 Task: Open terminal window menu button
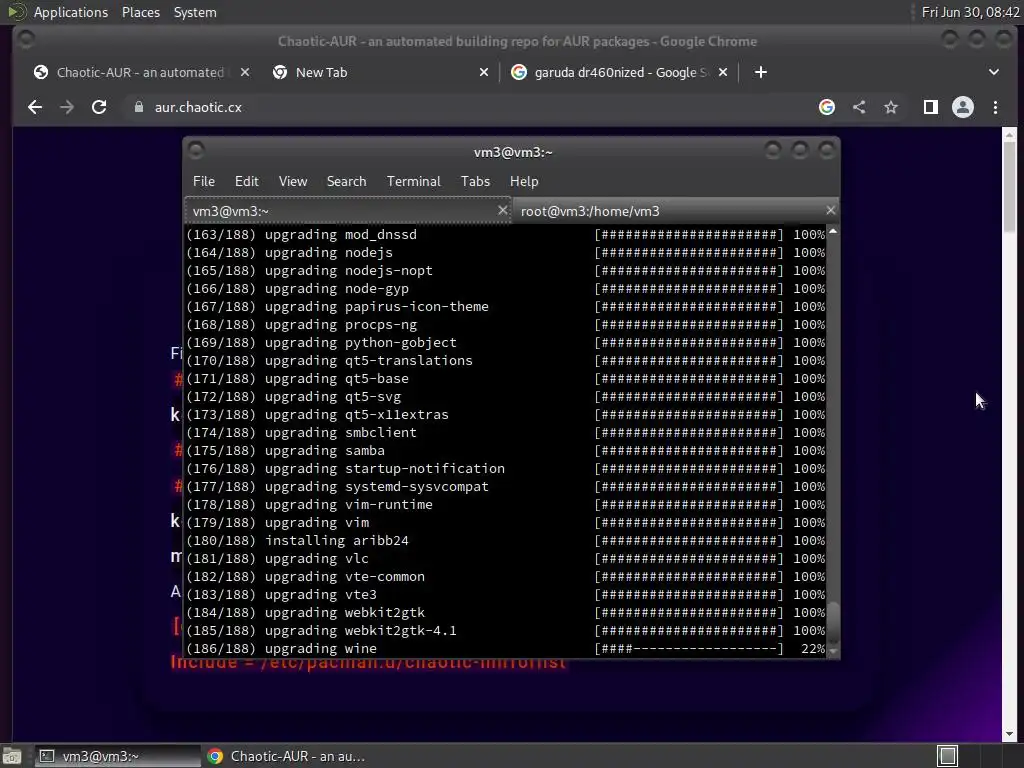point(196,151)
